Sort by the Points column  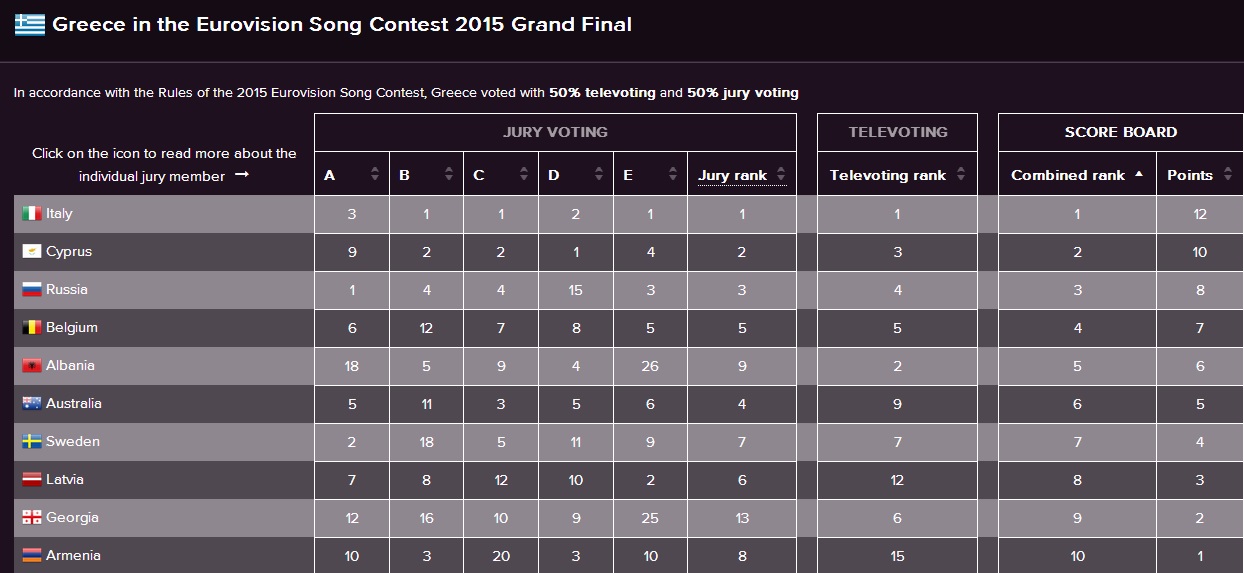pyautogui.click(x=1199, y=175)
